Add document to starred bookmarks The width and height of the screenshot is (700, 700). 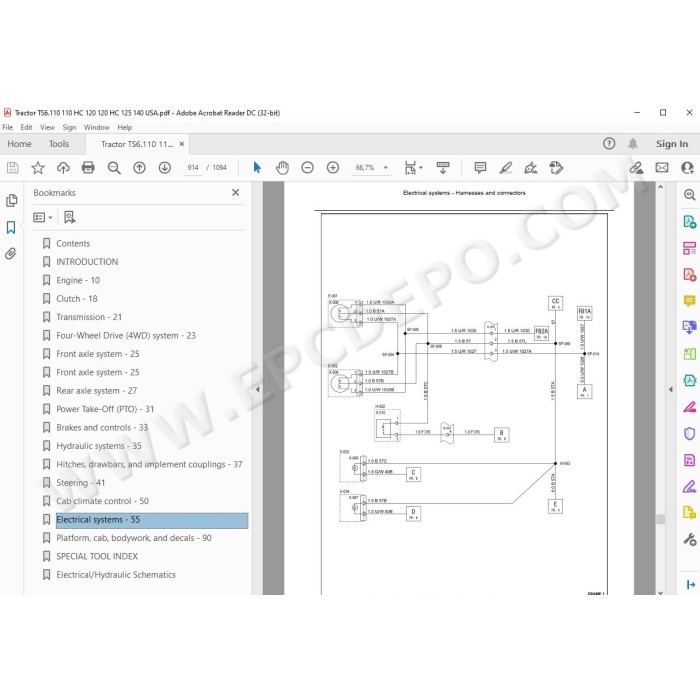tap(38, 168)
